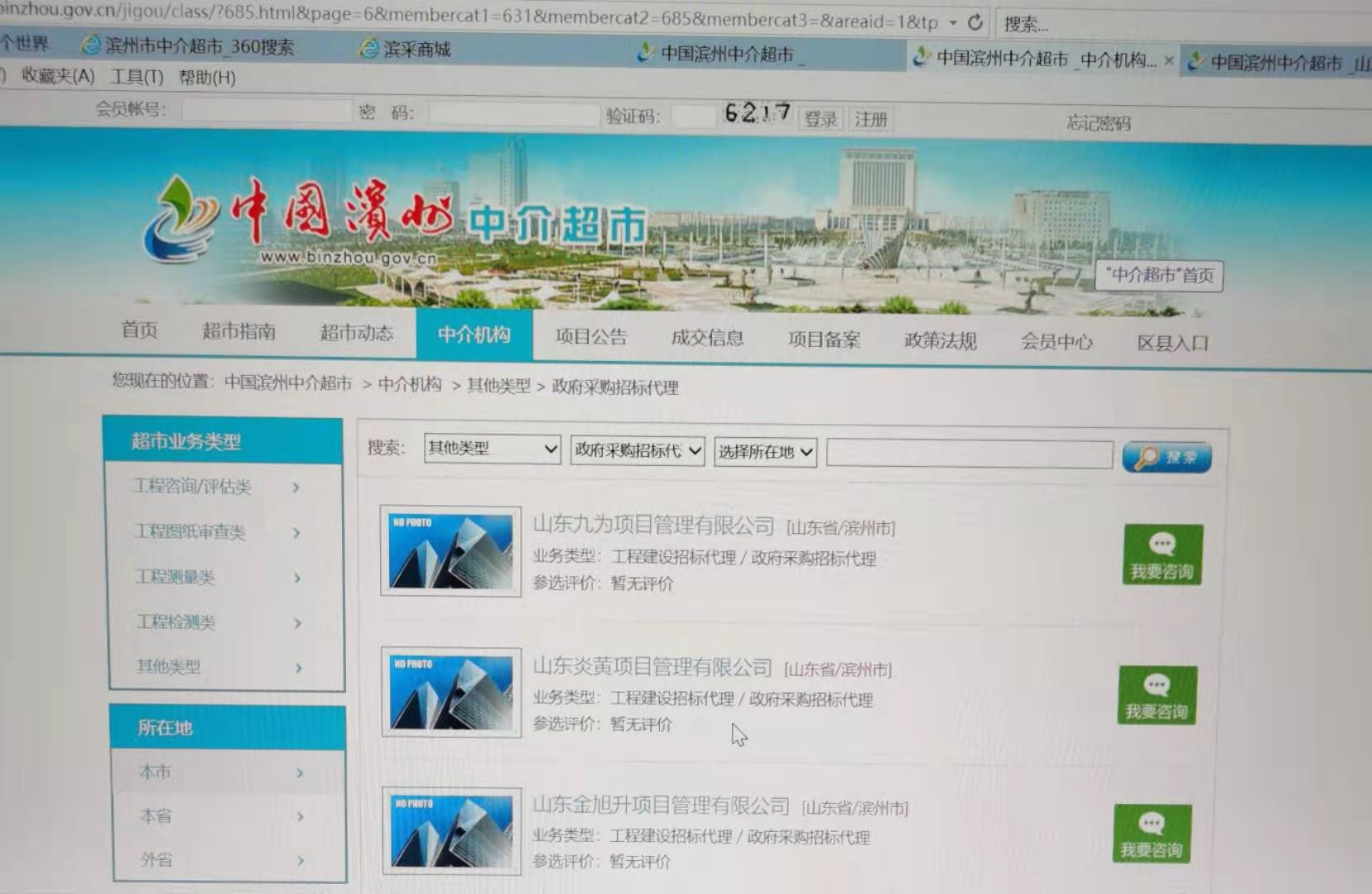Click the 登录 button

[821, 119]
